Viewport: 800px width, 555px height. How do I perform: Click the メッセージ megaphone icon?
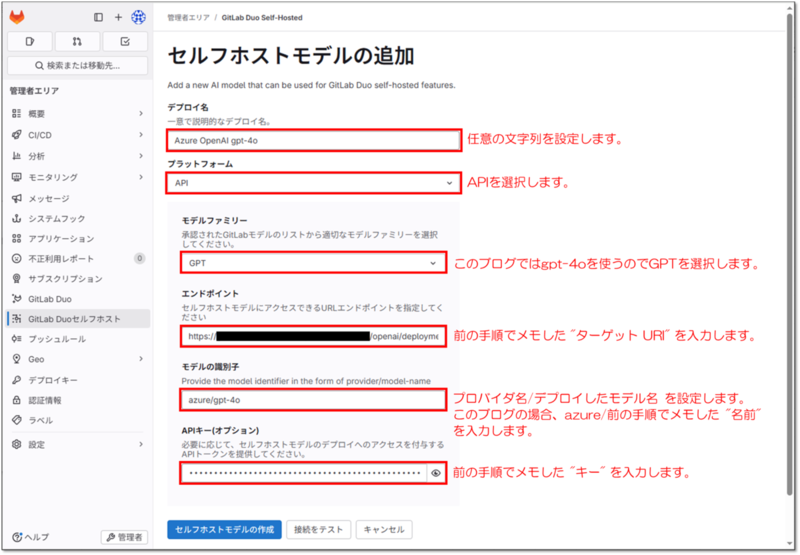(17, 198)
